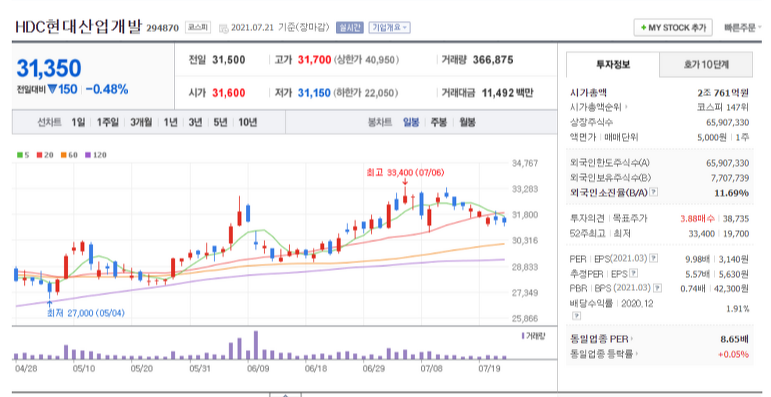This screenshot has width=771, height=397.
Task: Click the 전일 value 31,500
Action: point(229,60)
